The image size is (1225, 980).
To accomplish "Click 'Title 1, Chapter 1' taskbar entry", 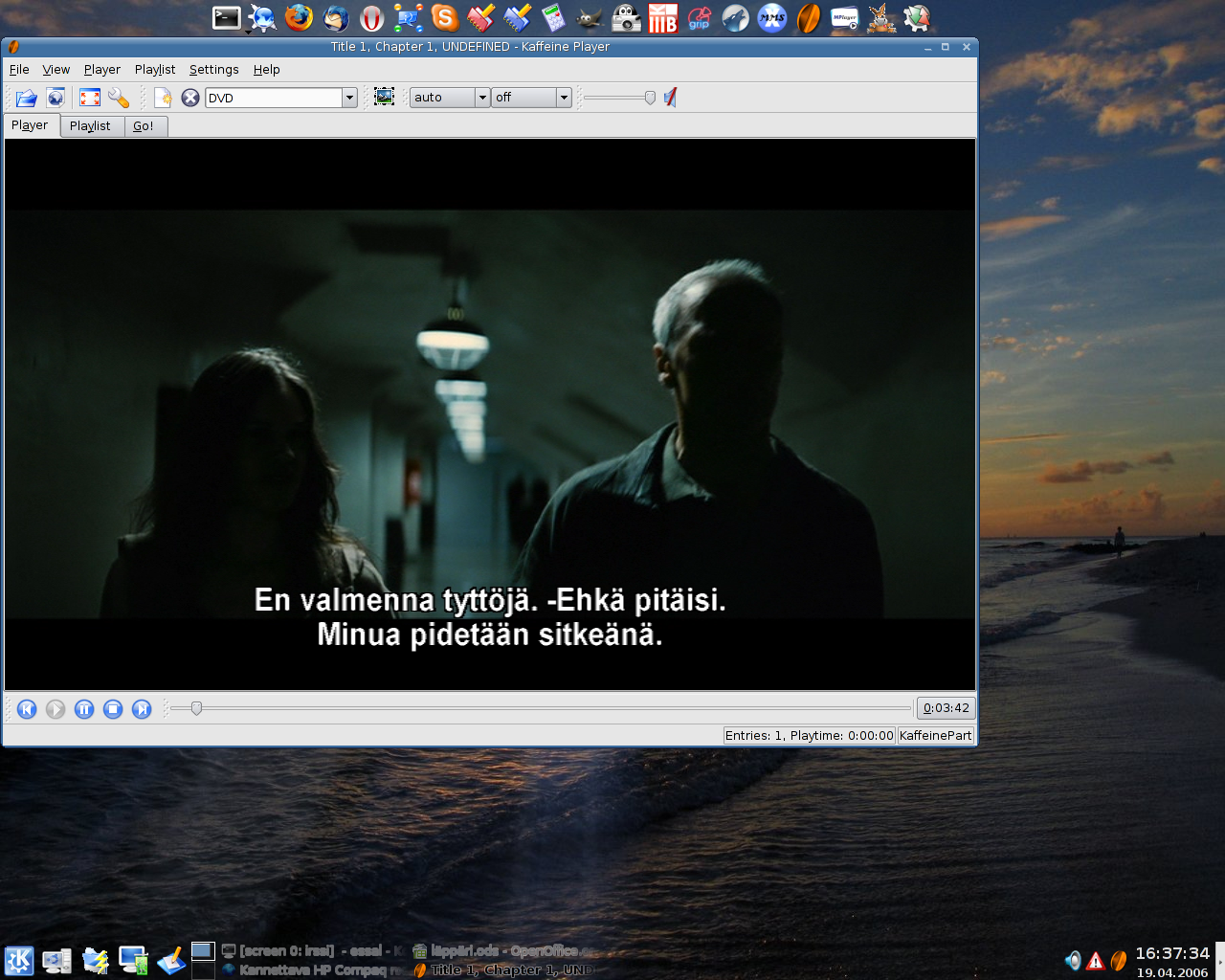I will click(503, 969).
